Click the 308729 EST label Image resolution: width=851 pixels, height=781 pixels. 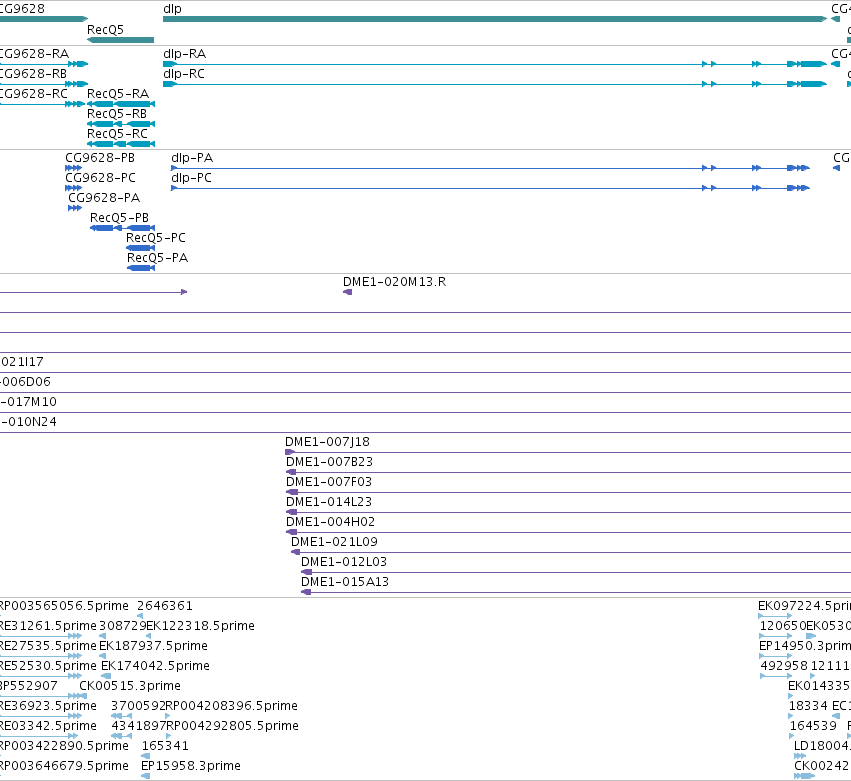click(x=122, y=626)
